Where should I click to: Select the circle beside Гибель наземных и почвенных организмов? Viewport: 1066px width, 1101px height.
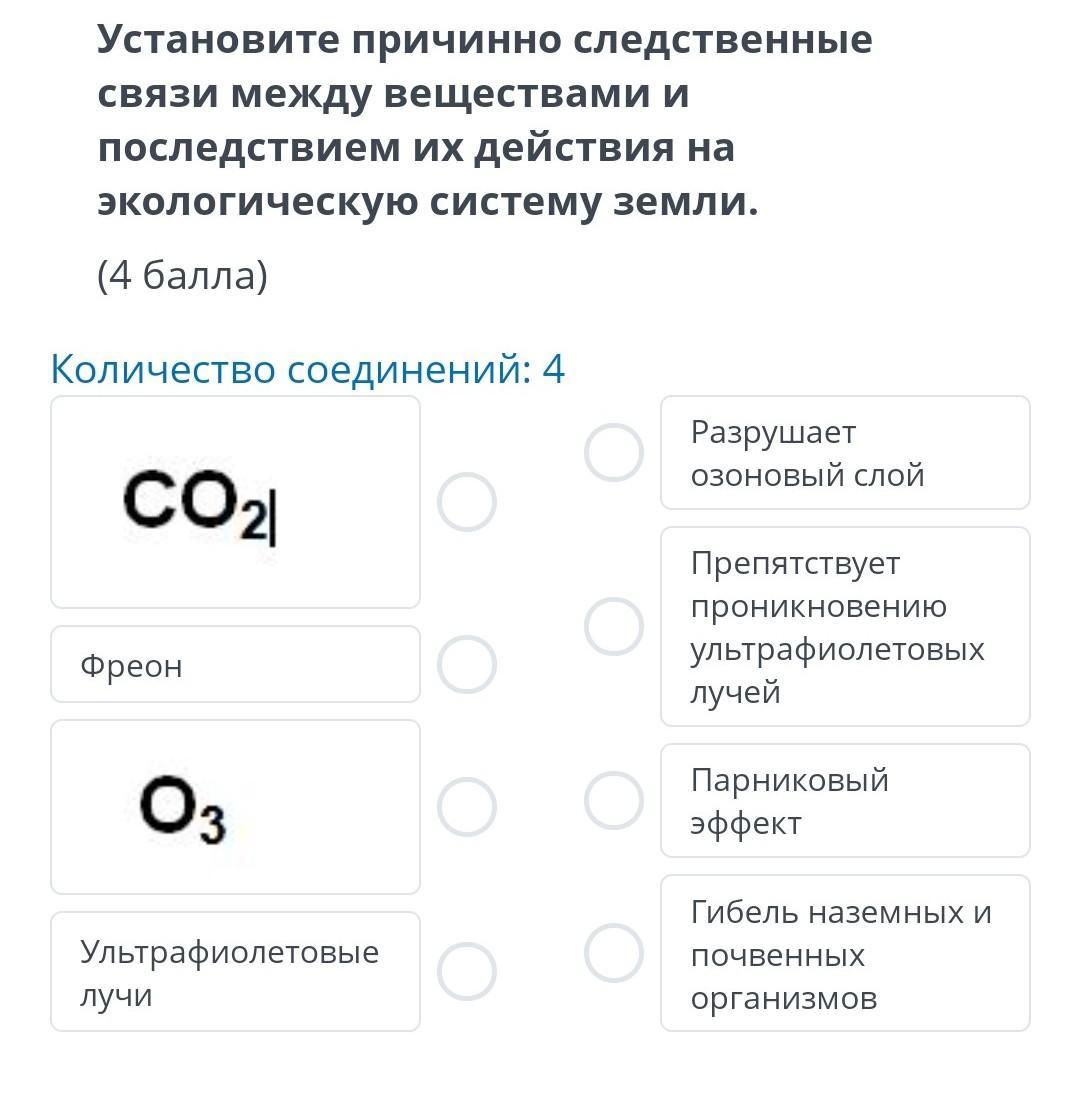coord(613,953)
